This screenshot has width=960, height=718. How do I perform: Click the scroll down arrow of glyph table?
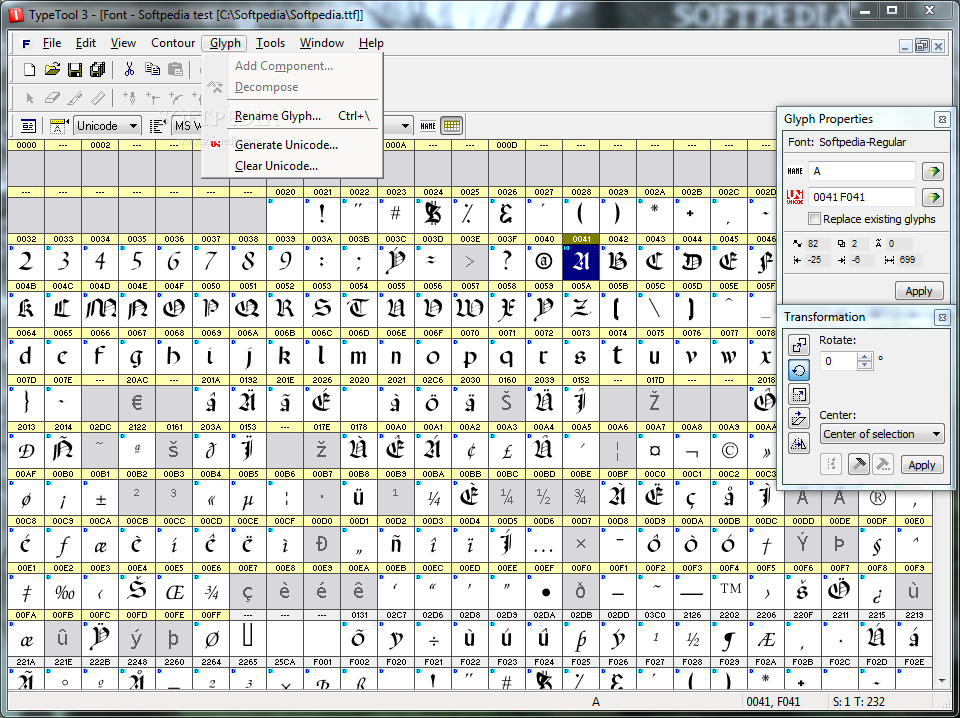click(x=942, y=681)
